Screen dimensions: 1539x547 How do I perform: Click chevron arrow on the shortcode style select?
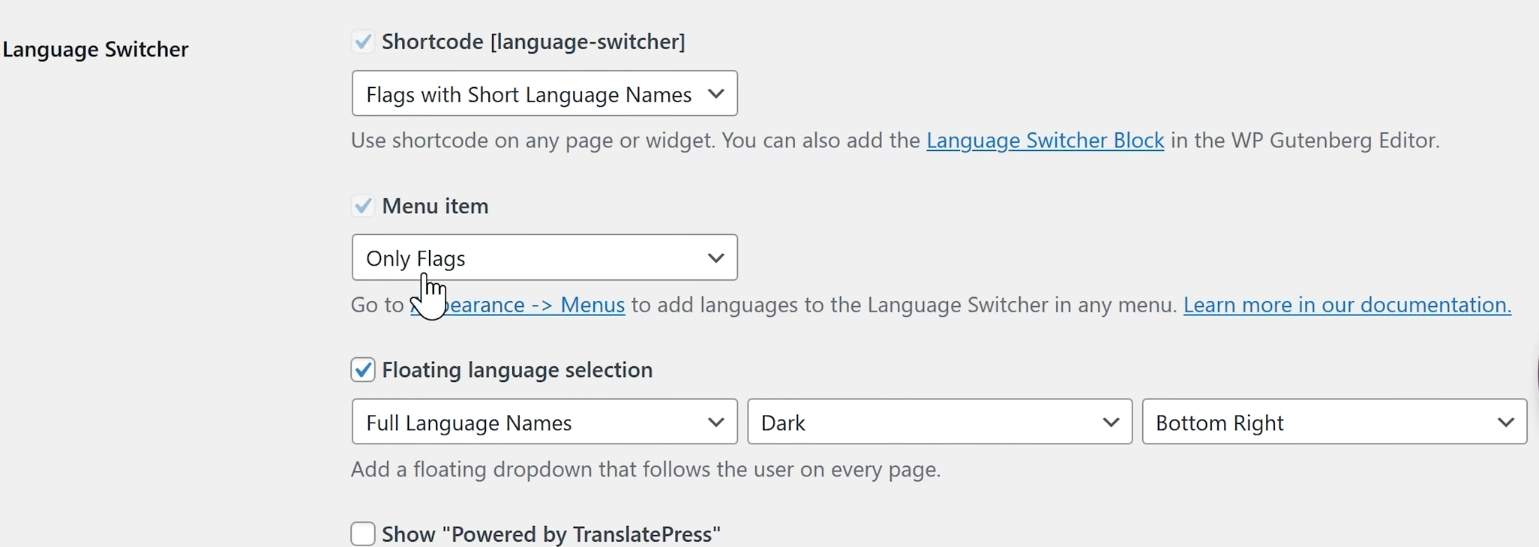coord(716,94)
